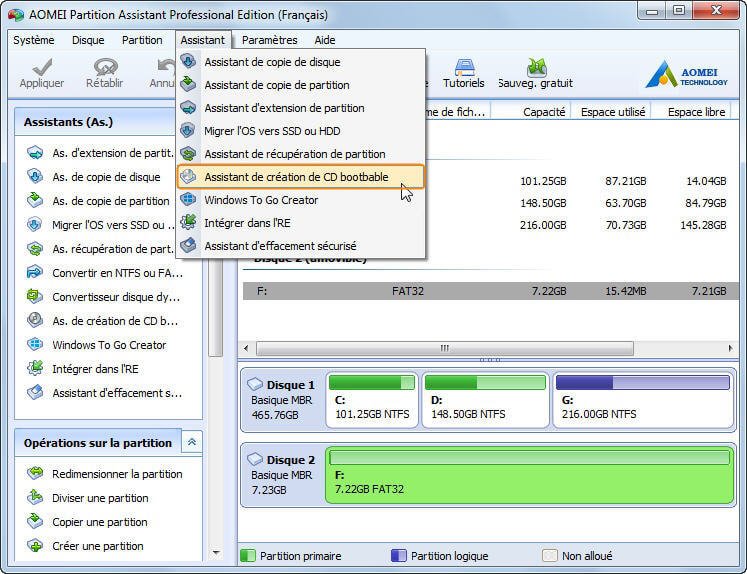Select the C: 101.25GB NTFS partition block
The image size is (747, 574).
click(372, 400)
